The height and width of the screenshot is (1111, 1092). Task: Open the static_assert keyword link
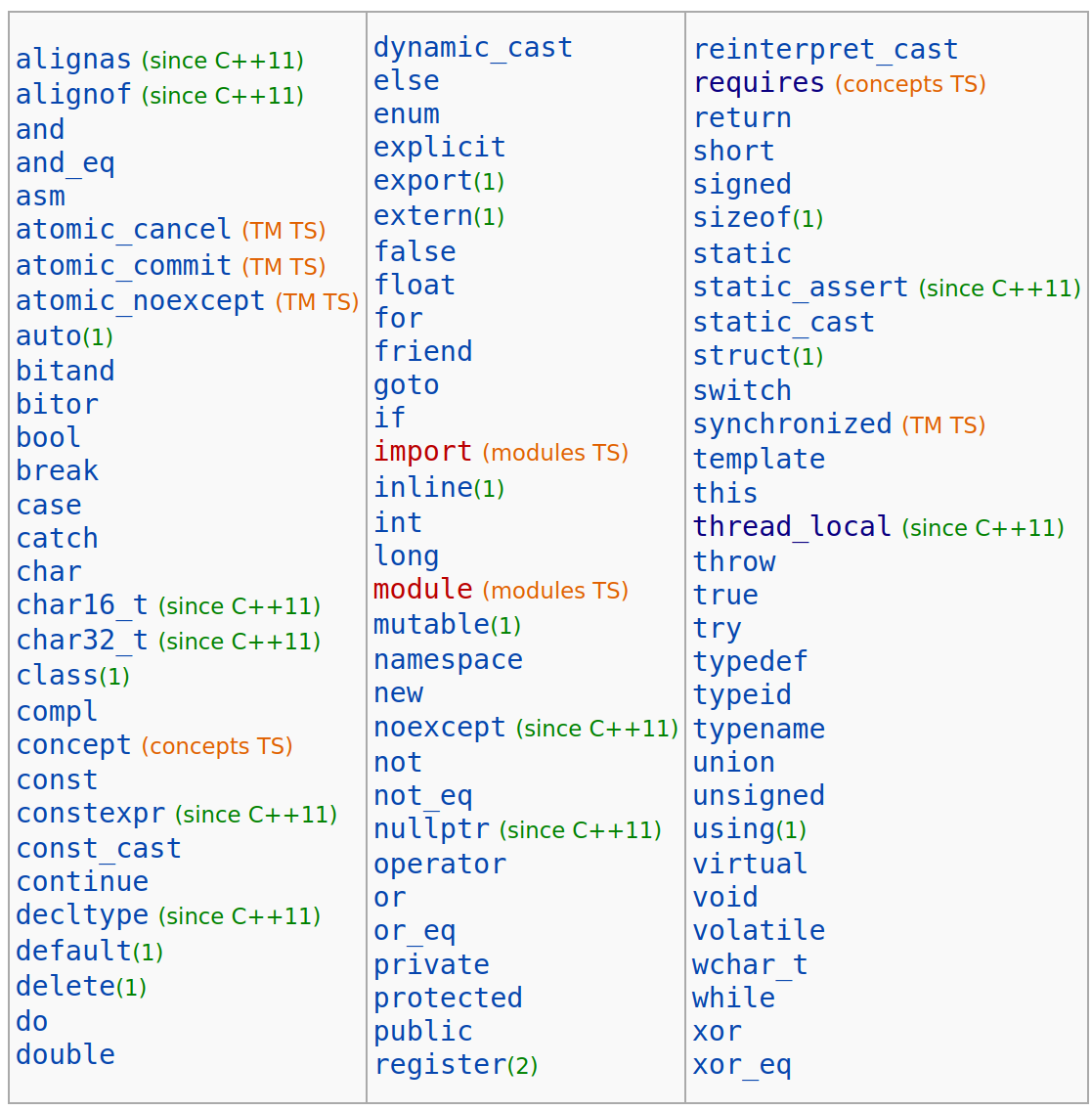coord(801,288)
